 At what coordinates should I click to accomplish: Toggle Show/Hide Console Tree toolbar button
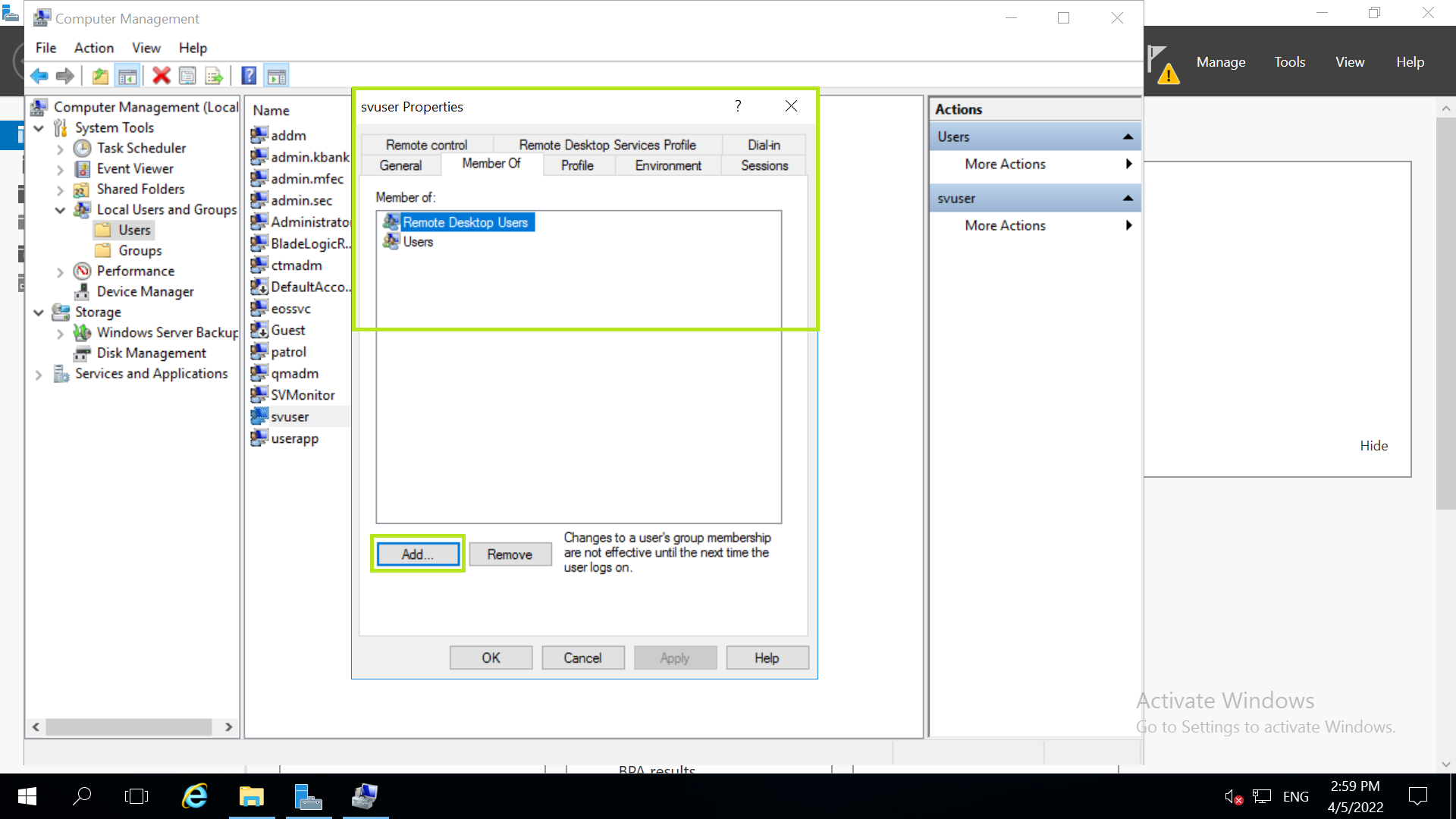pos(127,76)
